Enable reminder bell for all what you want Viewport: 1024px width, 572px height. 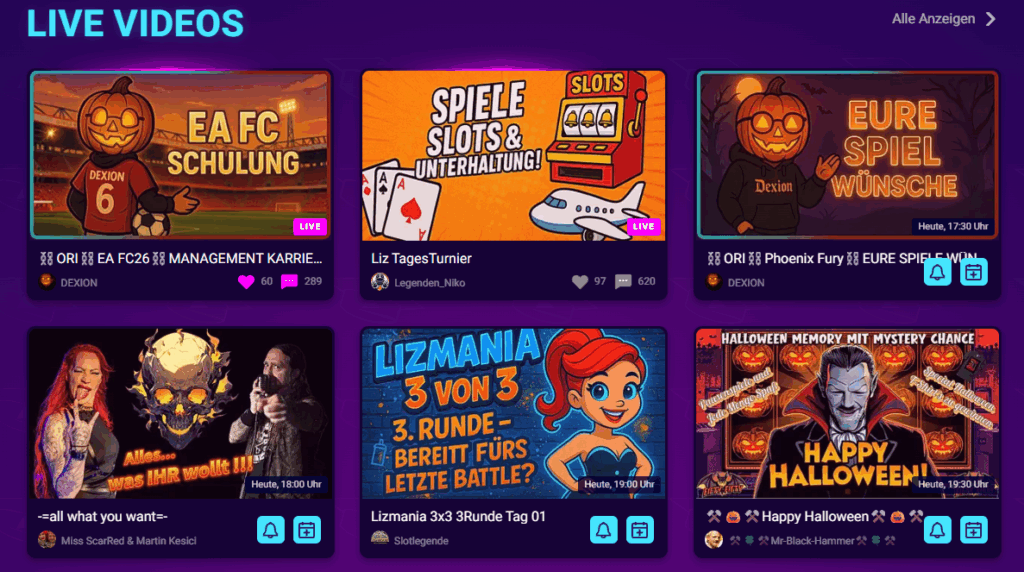pyautogui.click(x=270, y=530)
